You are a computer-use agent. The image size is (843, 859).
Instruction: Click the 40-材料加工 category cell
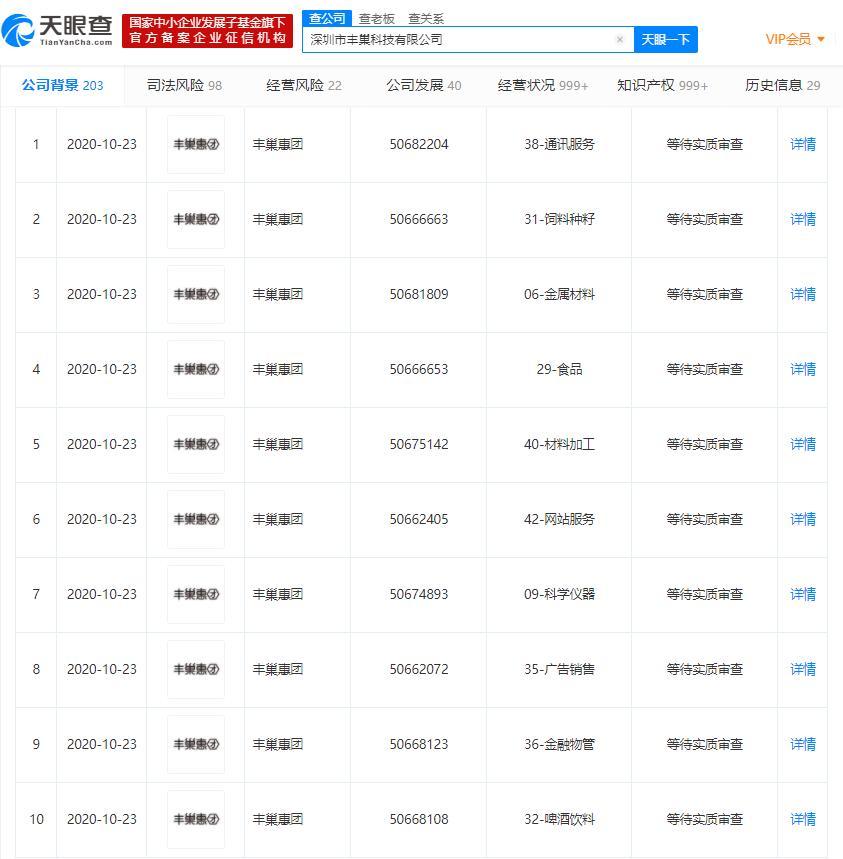(x=559, y=444)
